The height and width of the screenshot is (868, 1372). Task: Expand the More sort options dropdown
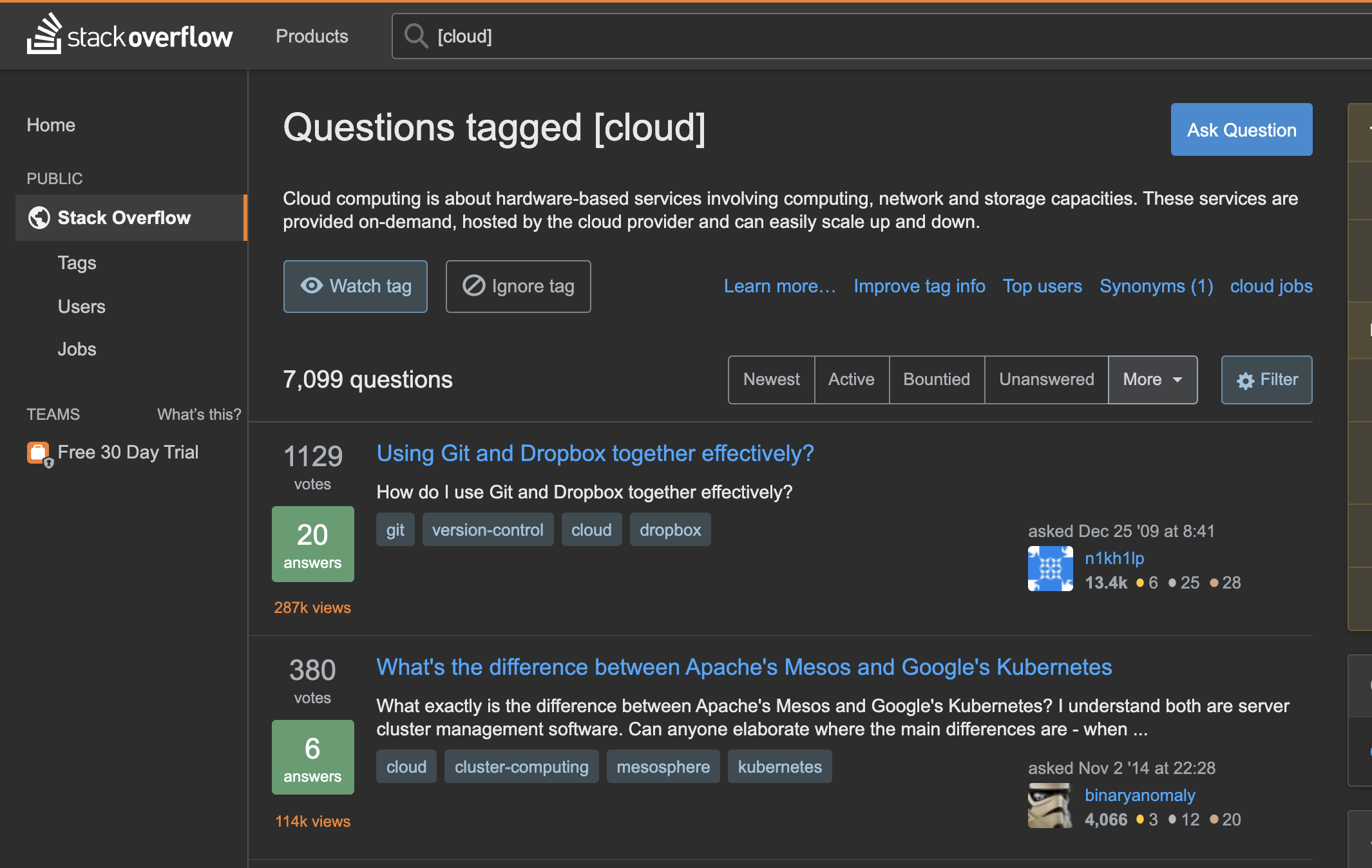point(1152,379)
